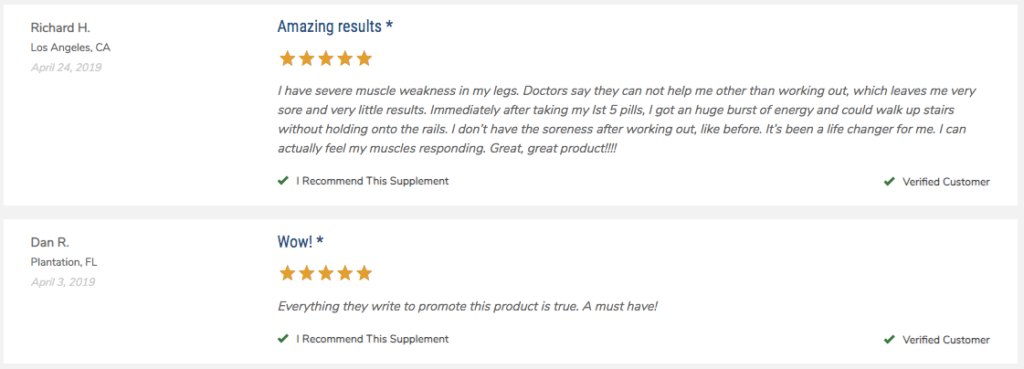Screen dimensions: 1024x369
Task: Click the April 3, 2019 review date
Action: 63,282
